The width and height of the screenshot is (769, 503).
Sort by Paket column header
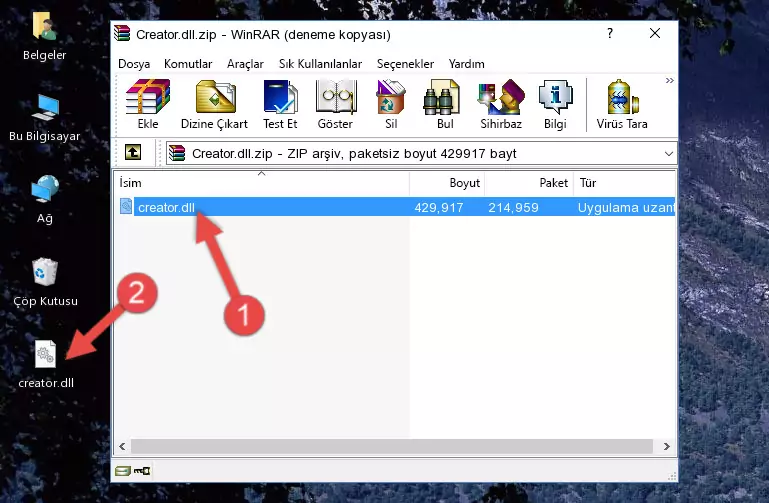click(529, 183)
